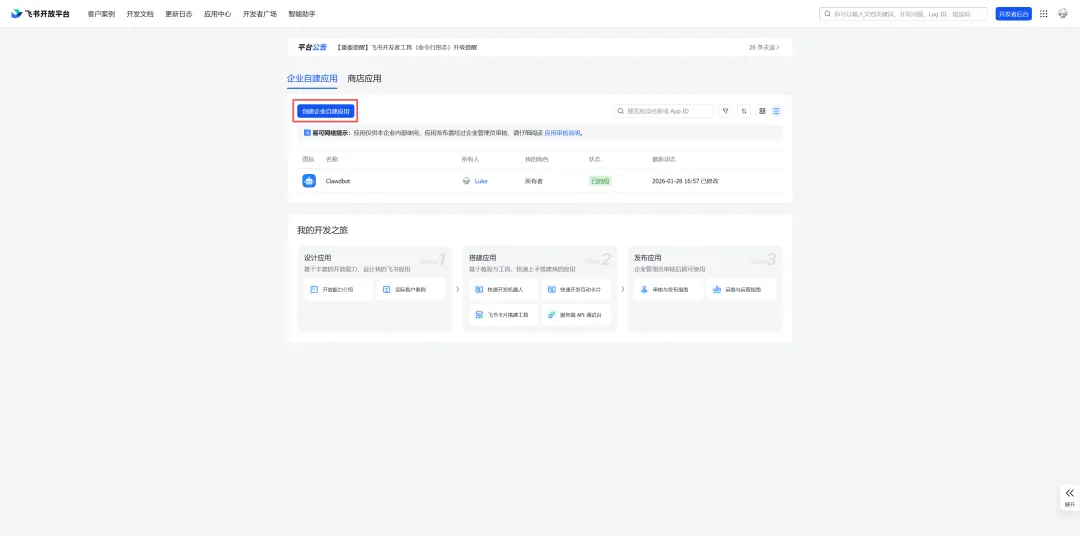Click Luke's avatar in the owner column
This screenshot has width=1080, height=536.
pyautogui.click(x=466, y=181)
